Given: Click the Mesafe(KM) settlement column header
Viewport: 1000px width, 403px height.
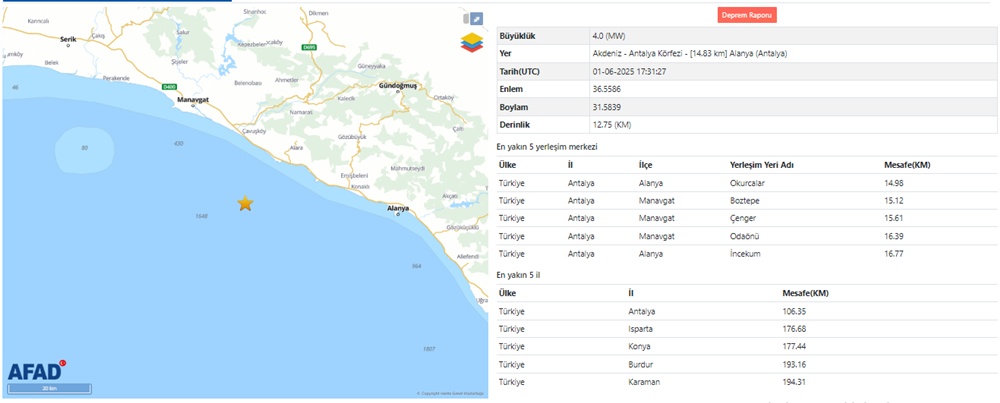Looking at the screenshot, I should tap(907, 164).
